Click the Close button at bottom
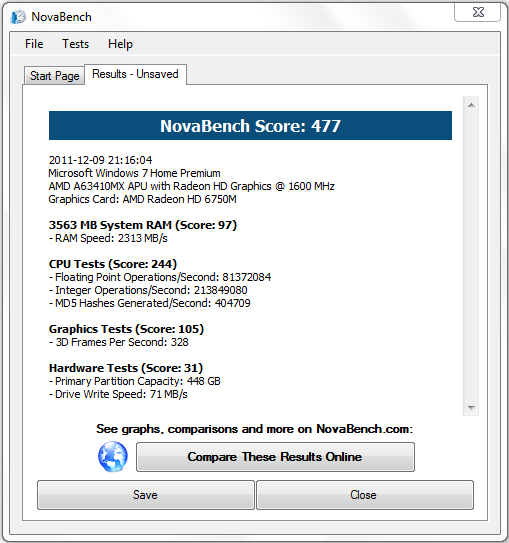The image size is (509, 543). coord(365,495)
